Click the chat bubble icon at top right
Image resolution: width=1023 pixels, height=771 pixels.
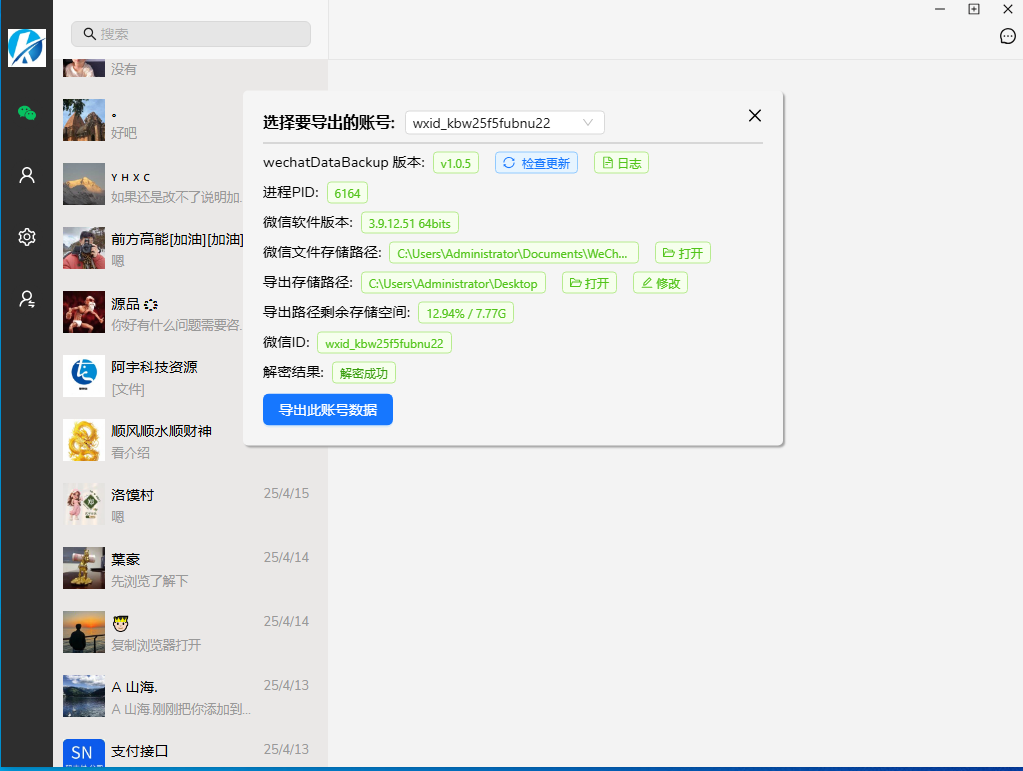[1007, 36]
